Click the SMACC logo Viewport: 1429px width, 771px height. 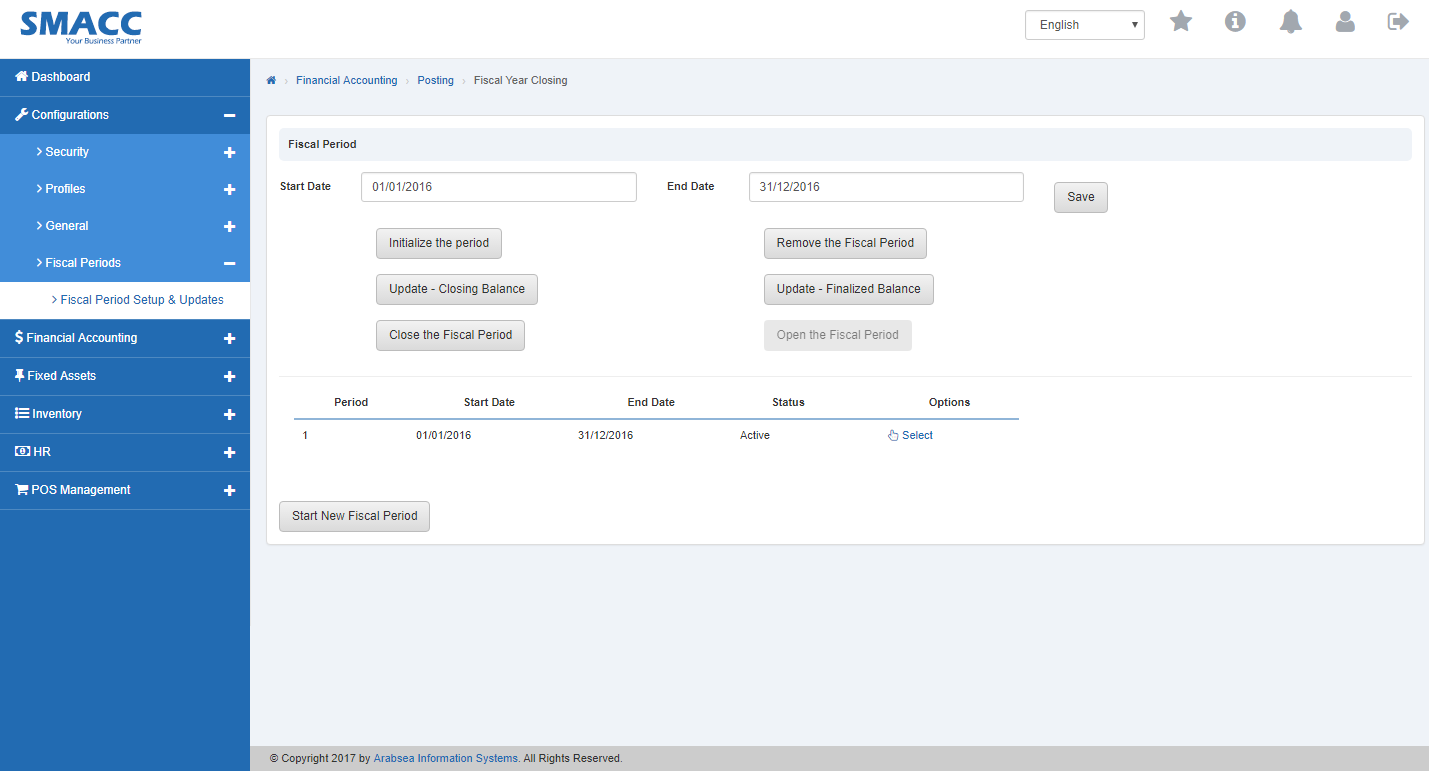coord(81,27)
